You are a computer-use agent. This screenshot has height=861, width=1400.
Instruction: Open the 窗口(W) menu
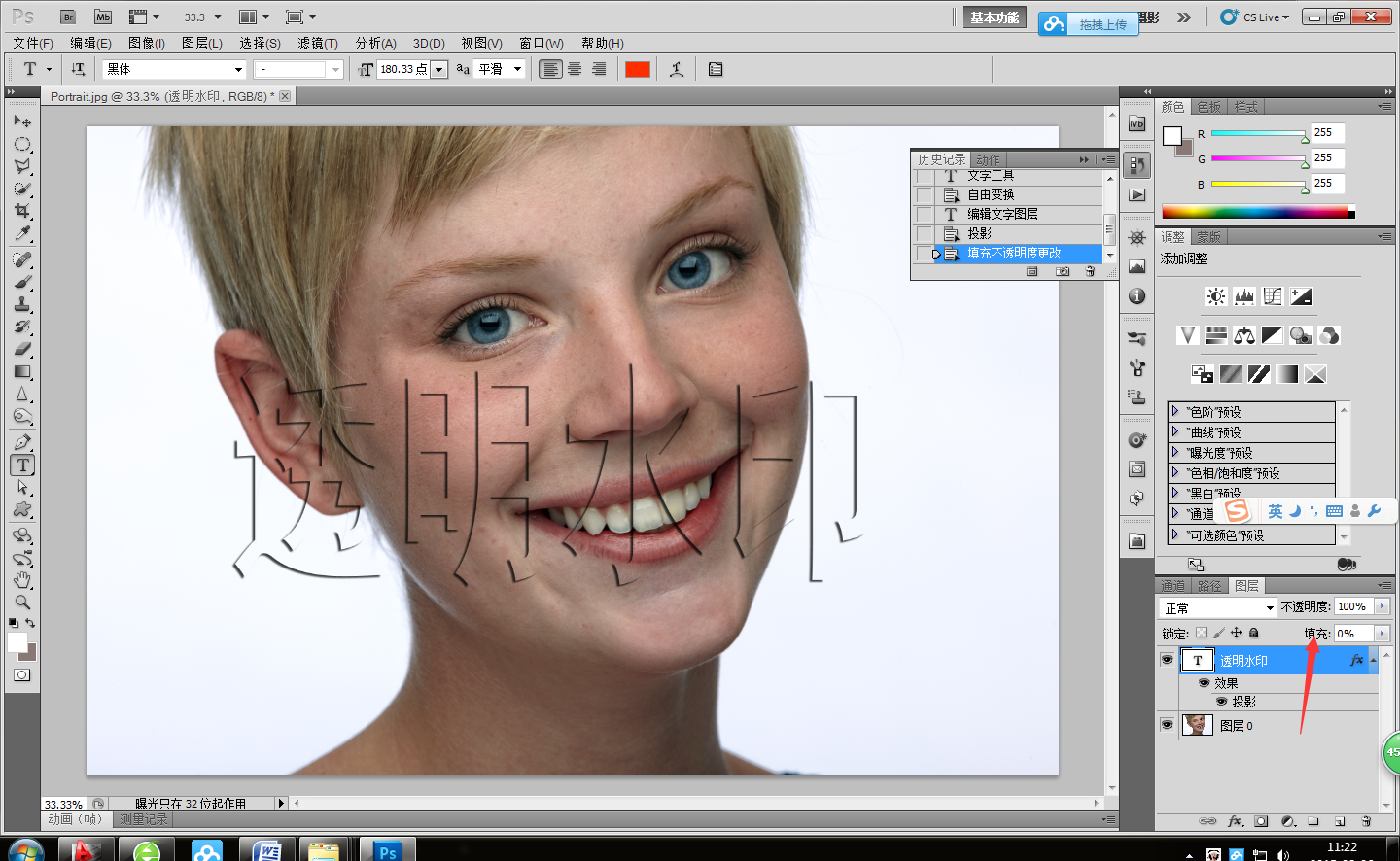point(542,43)
